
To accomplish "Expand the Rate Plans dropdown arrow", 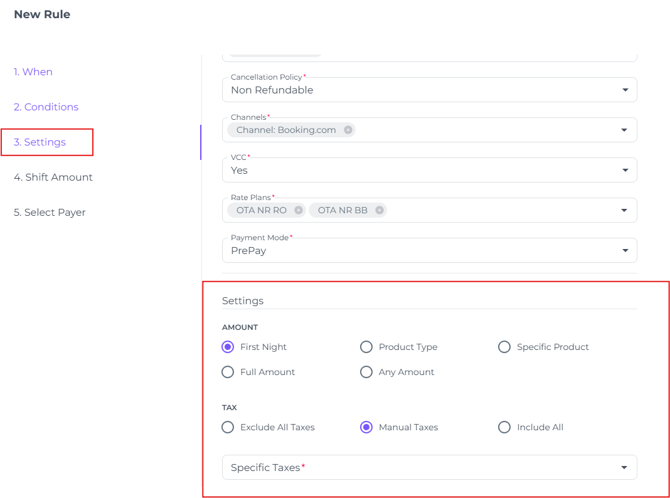I will tap(625, 210).
